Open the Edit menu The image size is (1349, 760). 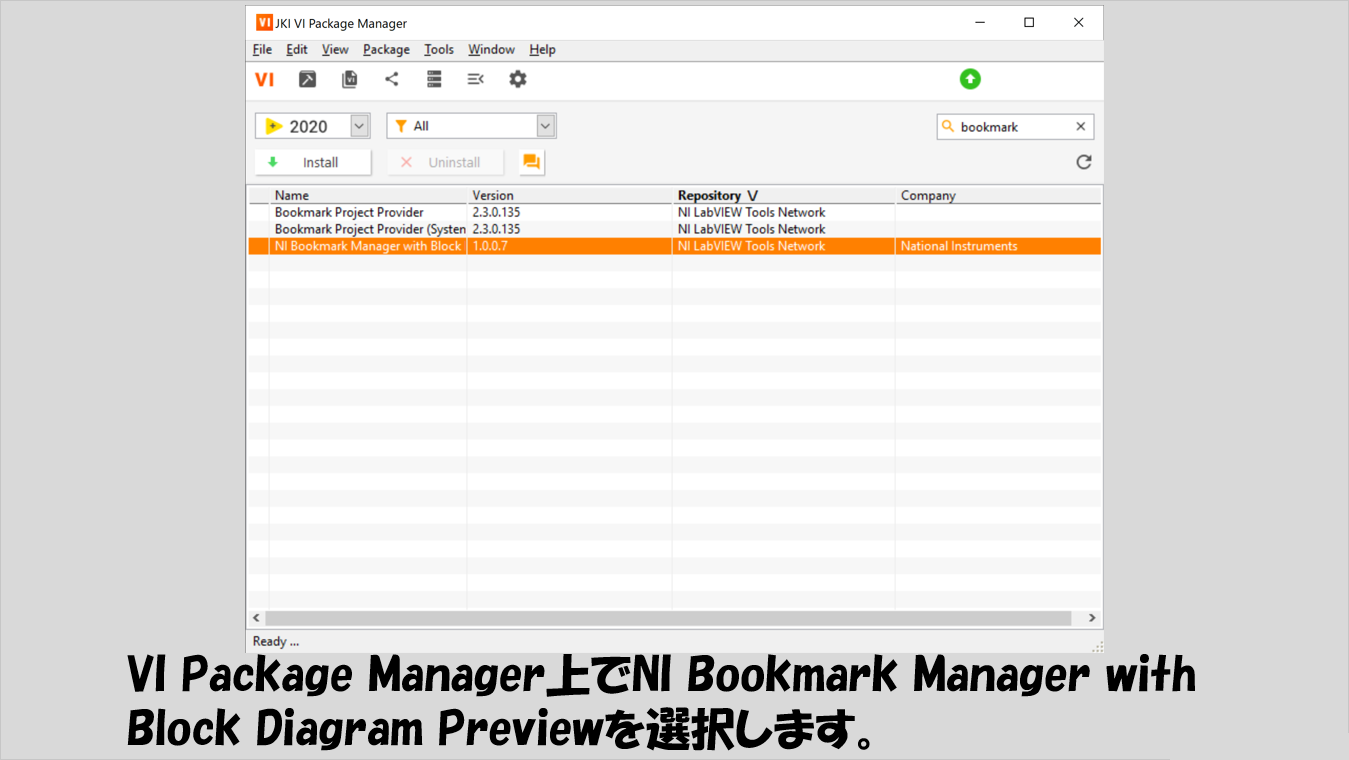click(x=297, y=50)
